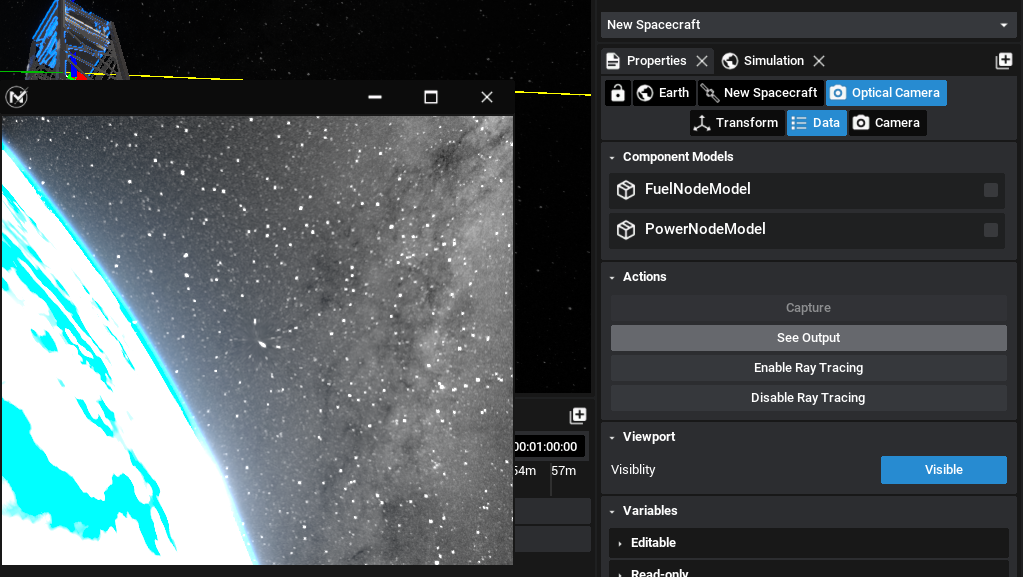Viewport: 1023px width, 577px height.
Task: Click the add panel icon above the timeline
Action: click(x=578, y=416)
